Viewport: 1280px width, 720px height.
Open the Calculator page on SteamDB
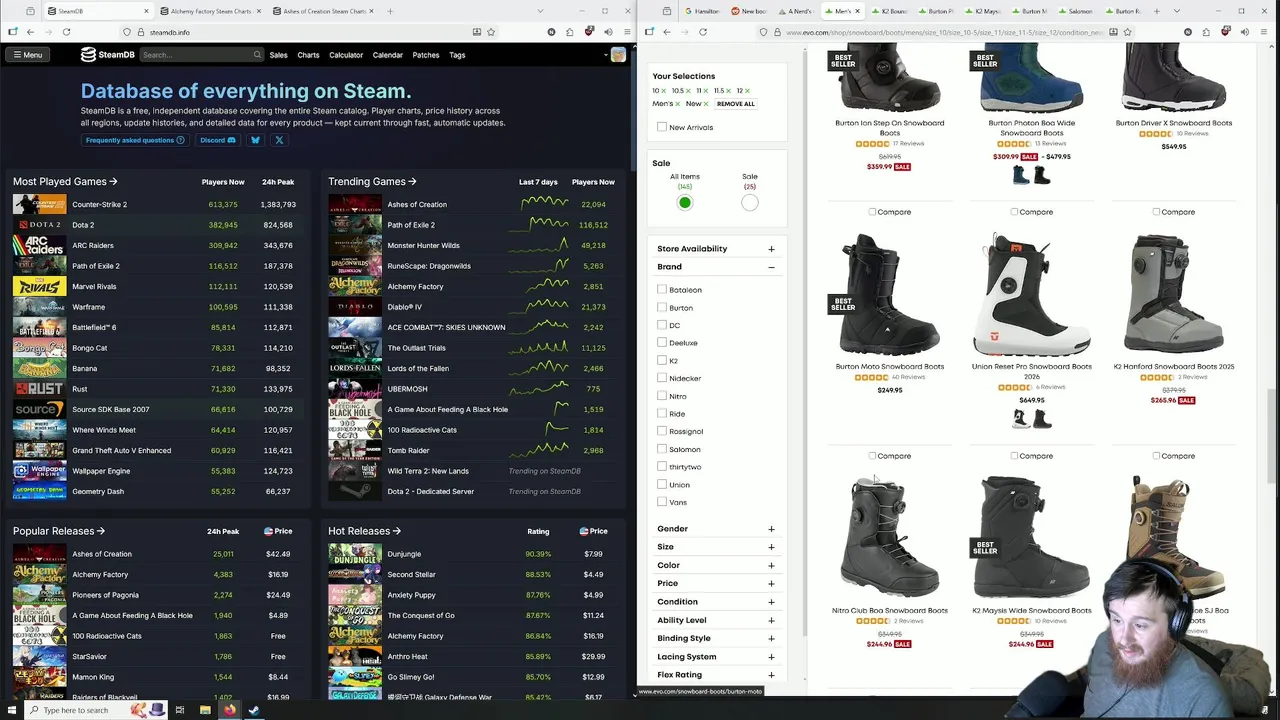click(x=346, y=55)
